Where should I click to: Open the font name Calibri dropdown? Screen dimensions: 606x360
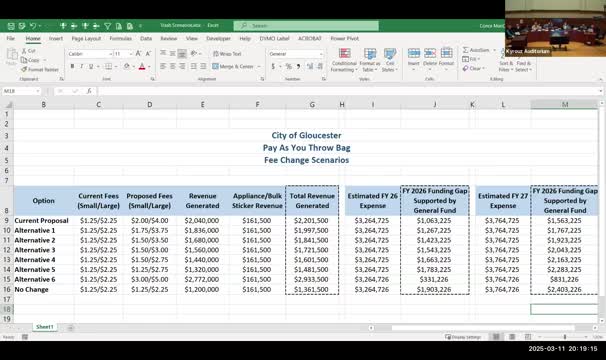click(x=110, y=54)
